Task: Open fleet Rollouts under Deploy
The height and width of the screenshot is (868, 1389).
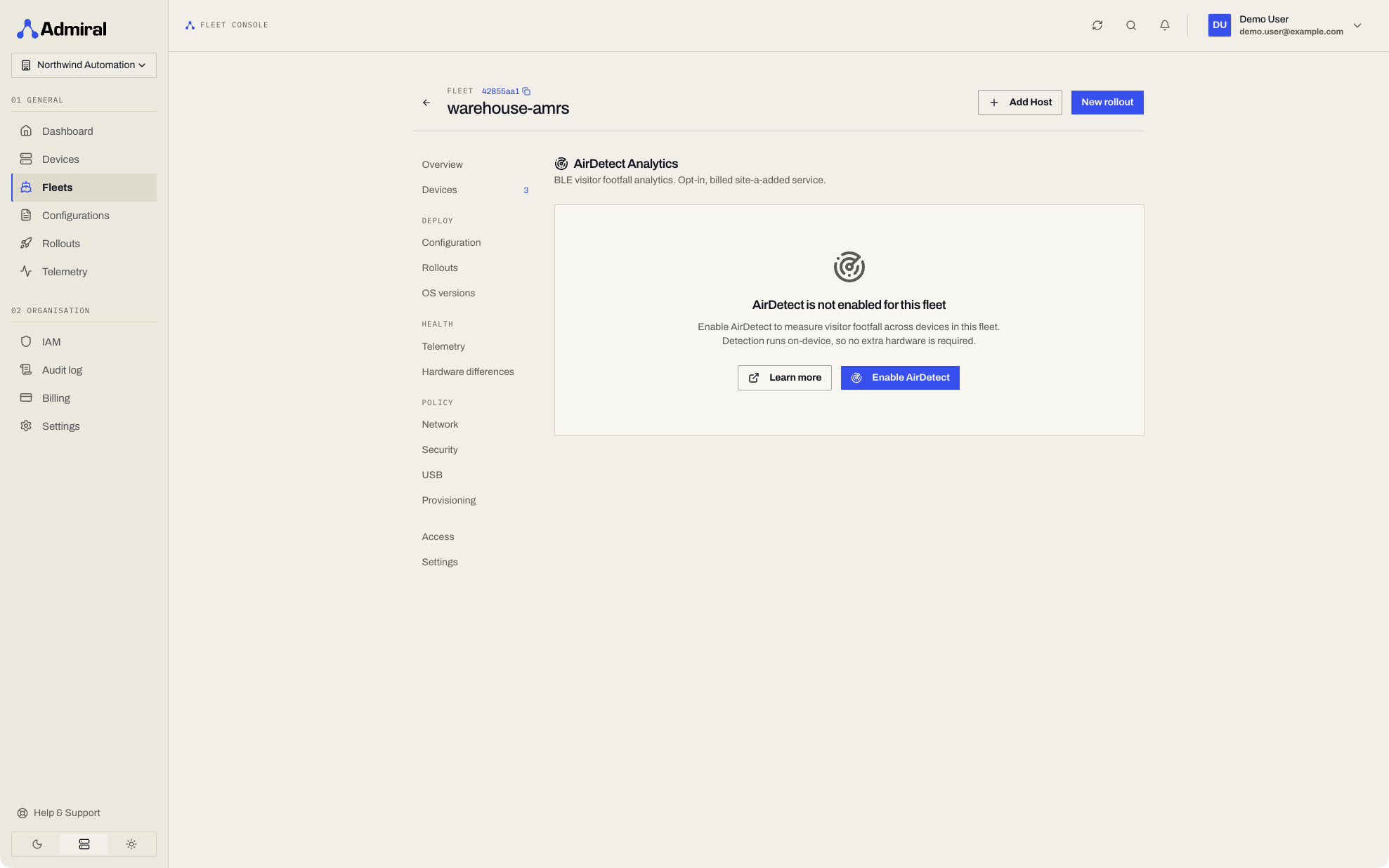Action: [x=475, y=268]
